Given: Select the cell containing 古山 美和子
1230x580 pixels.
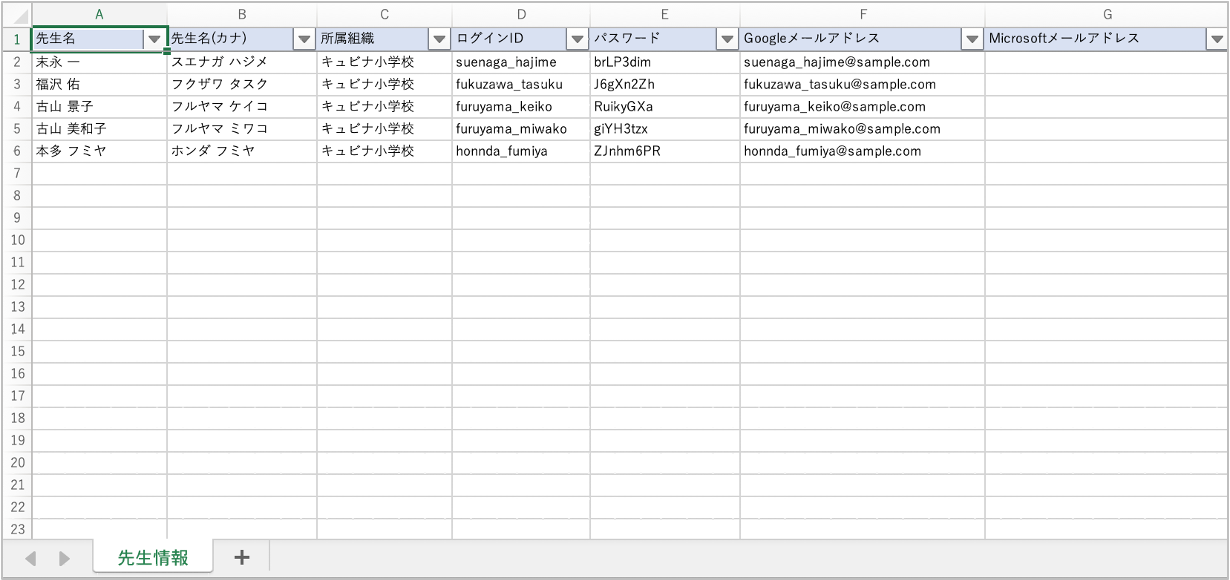Looking at the screenshot, I should (99, 129).
